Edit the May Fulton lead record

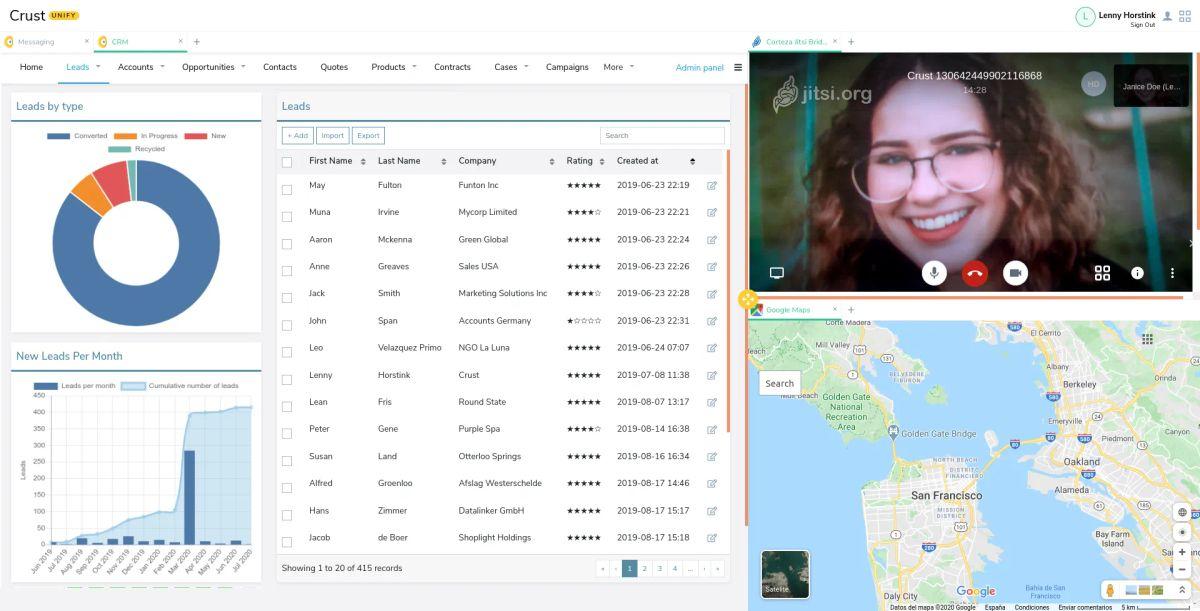pos(712,185)
